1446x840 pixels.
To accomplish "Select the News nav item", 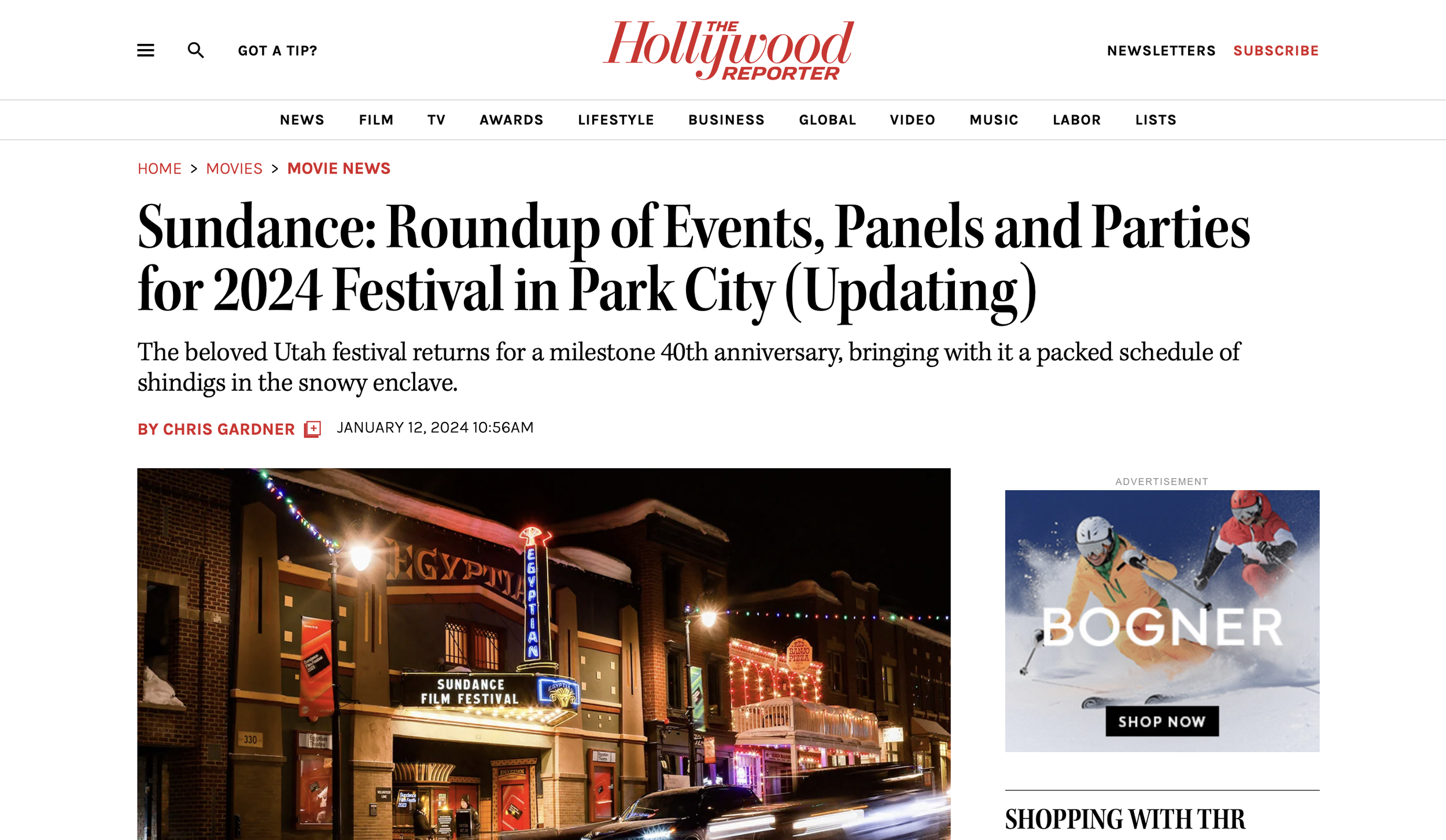I will click(302, 120).
